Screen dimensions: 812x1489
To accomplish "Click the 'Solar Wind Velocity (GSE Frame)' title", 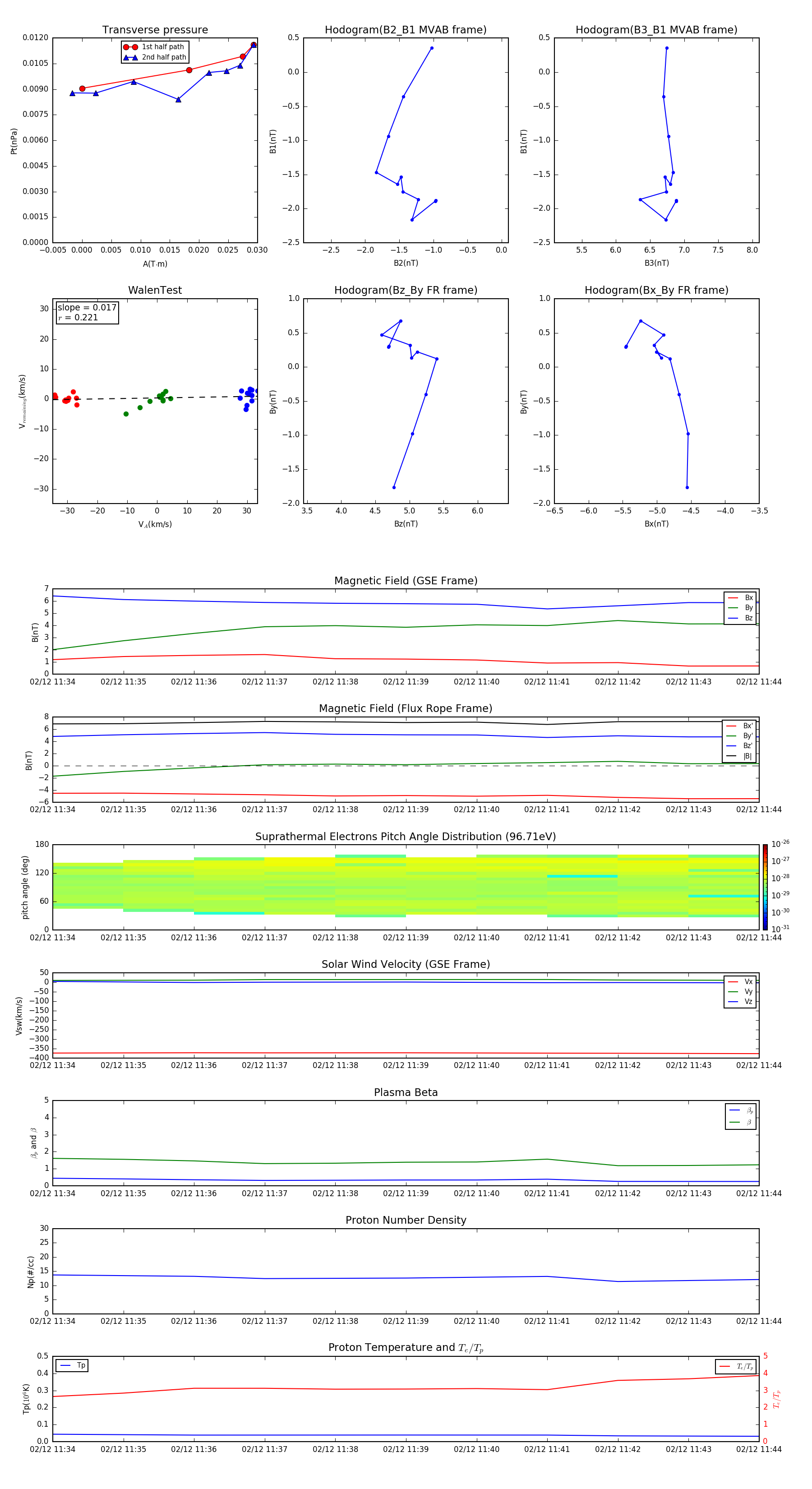I will 406,965.
